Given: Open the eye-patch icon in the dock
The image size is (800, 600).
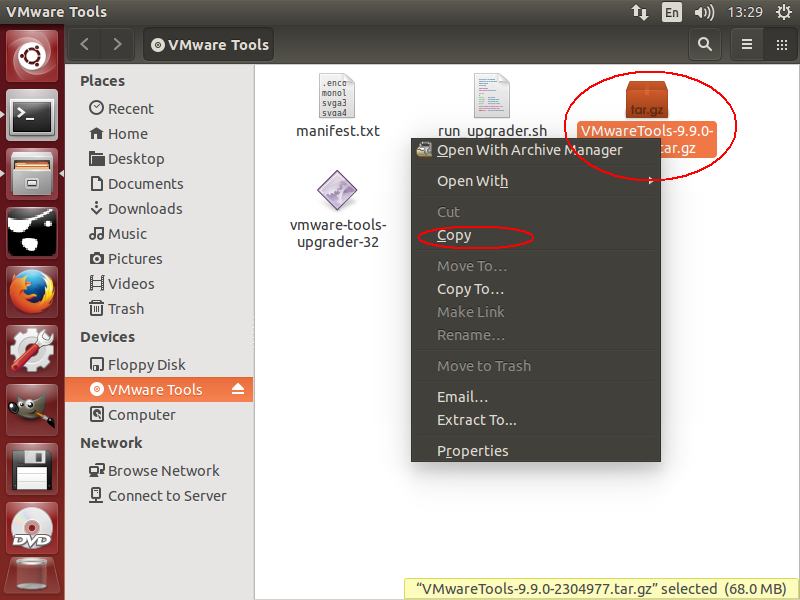Looking at the screenshot, I should pos(32,233).
